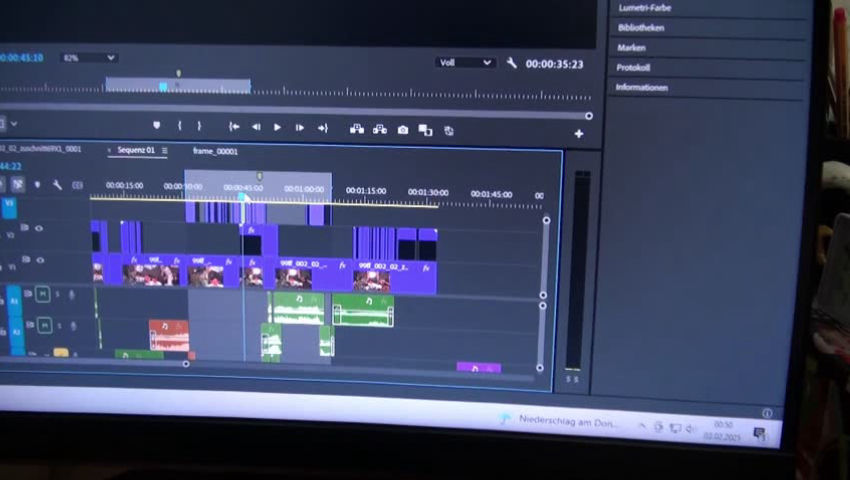
Task: Add a marker in the program monitor
Action: 157,126
